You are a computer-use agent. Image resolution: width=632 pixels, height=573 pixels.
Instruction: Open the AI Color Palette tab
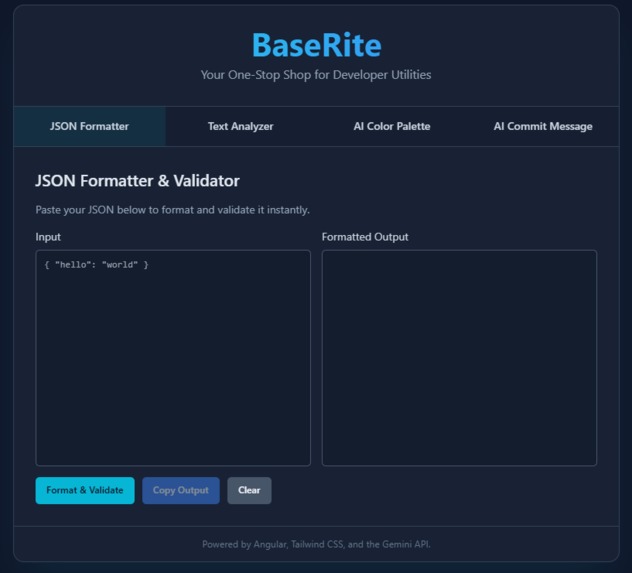point(392,126)
